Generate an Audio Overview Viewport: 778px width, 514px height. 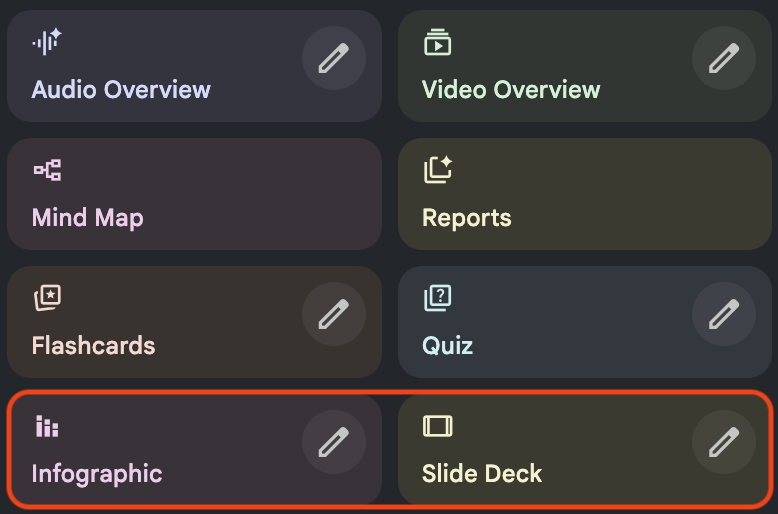(x=121, y=89)
